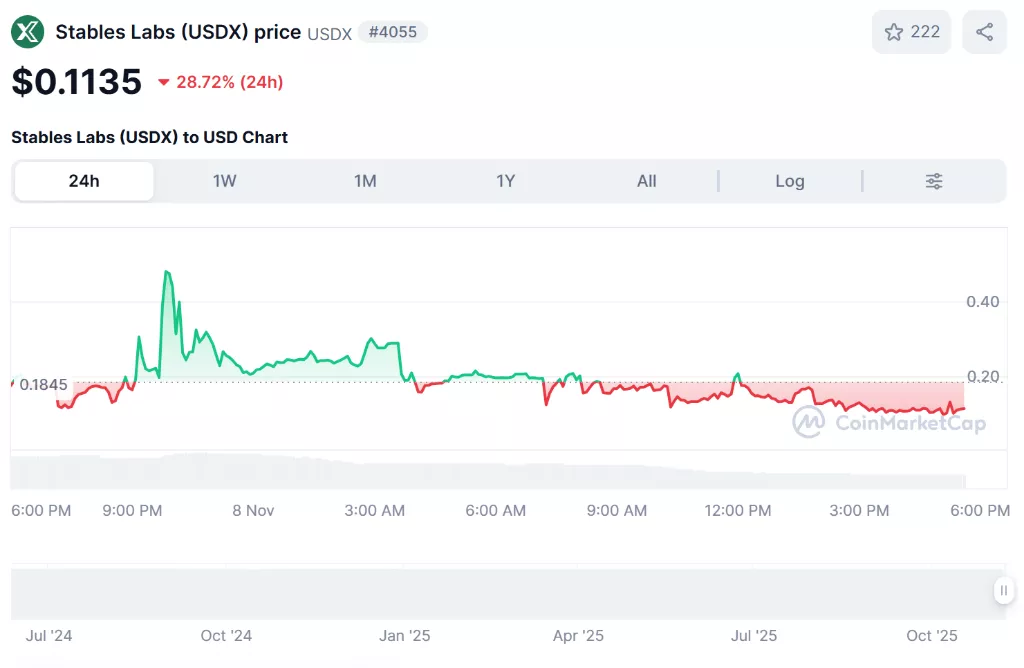Click the 0.1845 opening price label
1024x668 pixels.
[x=43, y=384]
